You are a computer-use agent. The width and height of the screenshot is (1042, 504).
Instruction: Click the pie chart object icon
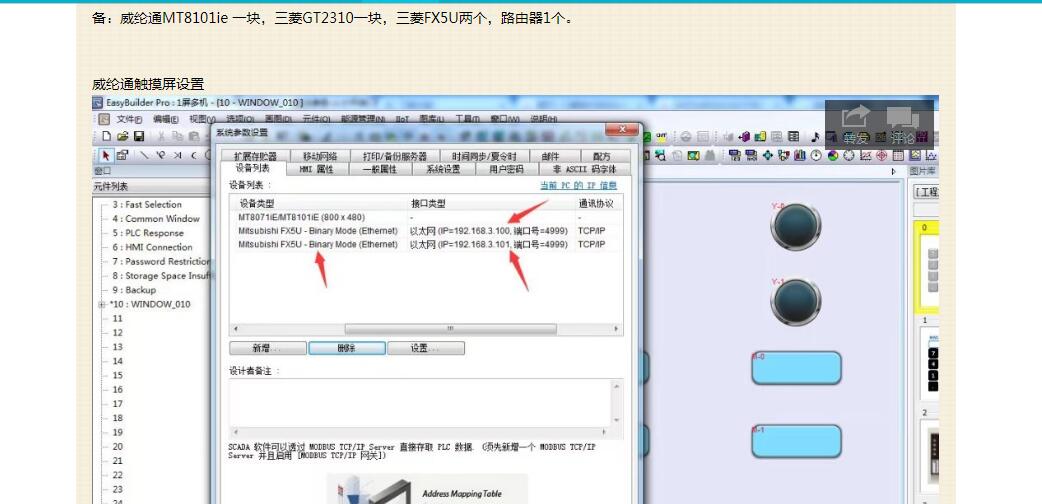pyautogui.click(x=832, y=155)
